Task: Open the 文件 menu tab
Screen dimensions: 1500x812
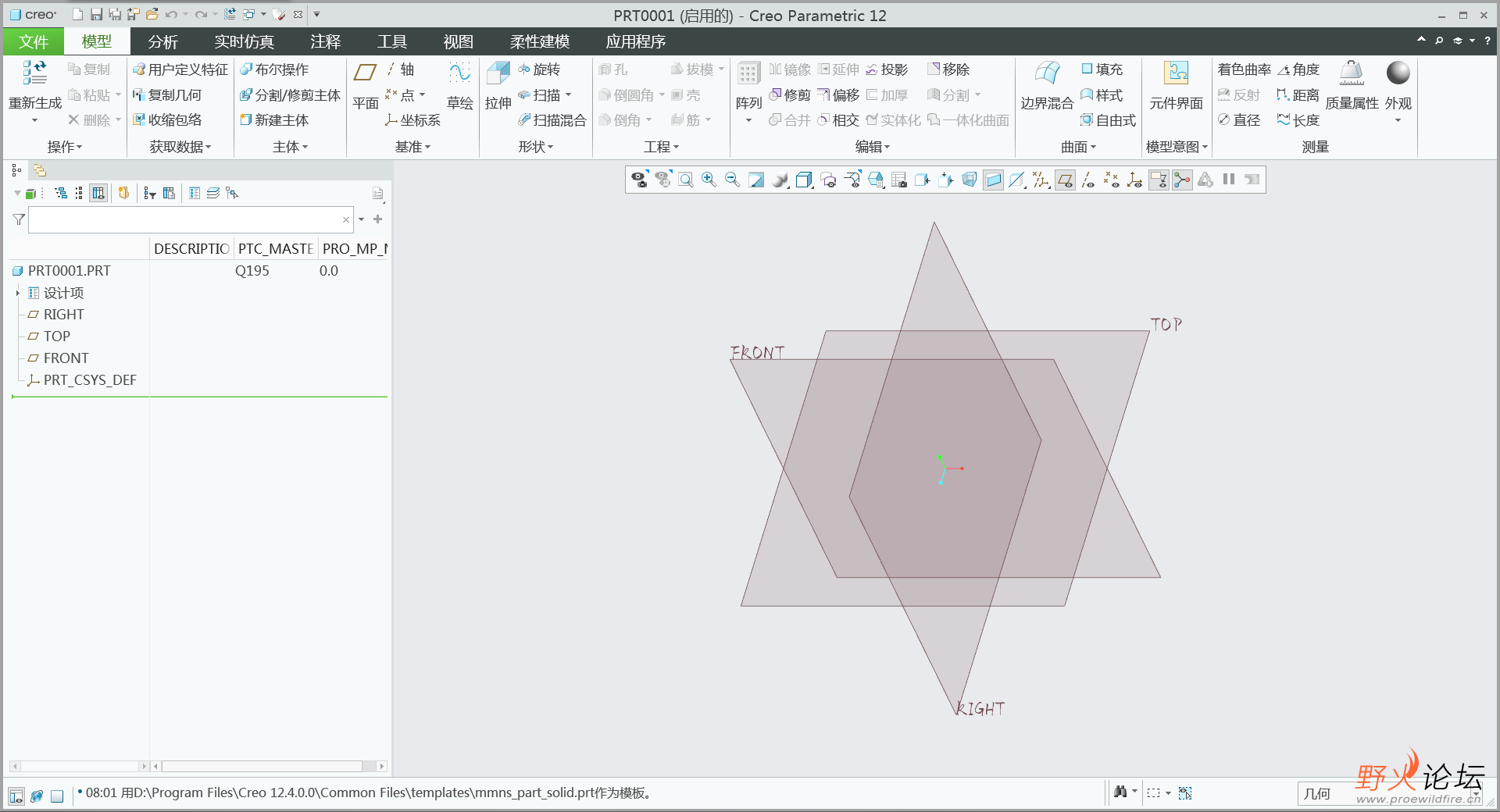Action: click(x=34, y=41)
